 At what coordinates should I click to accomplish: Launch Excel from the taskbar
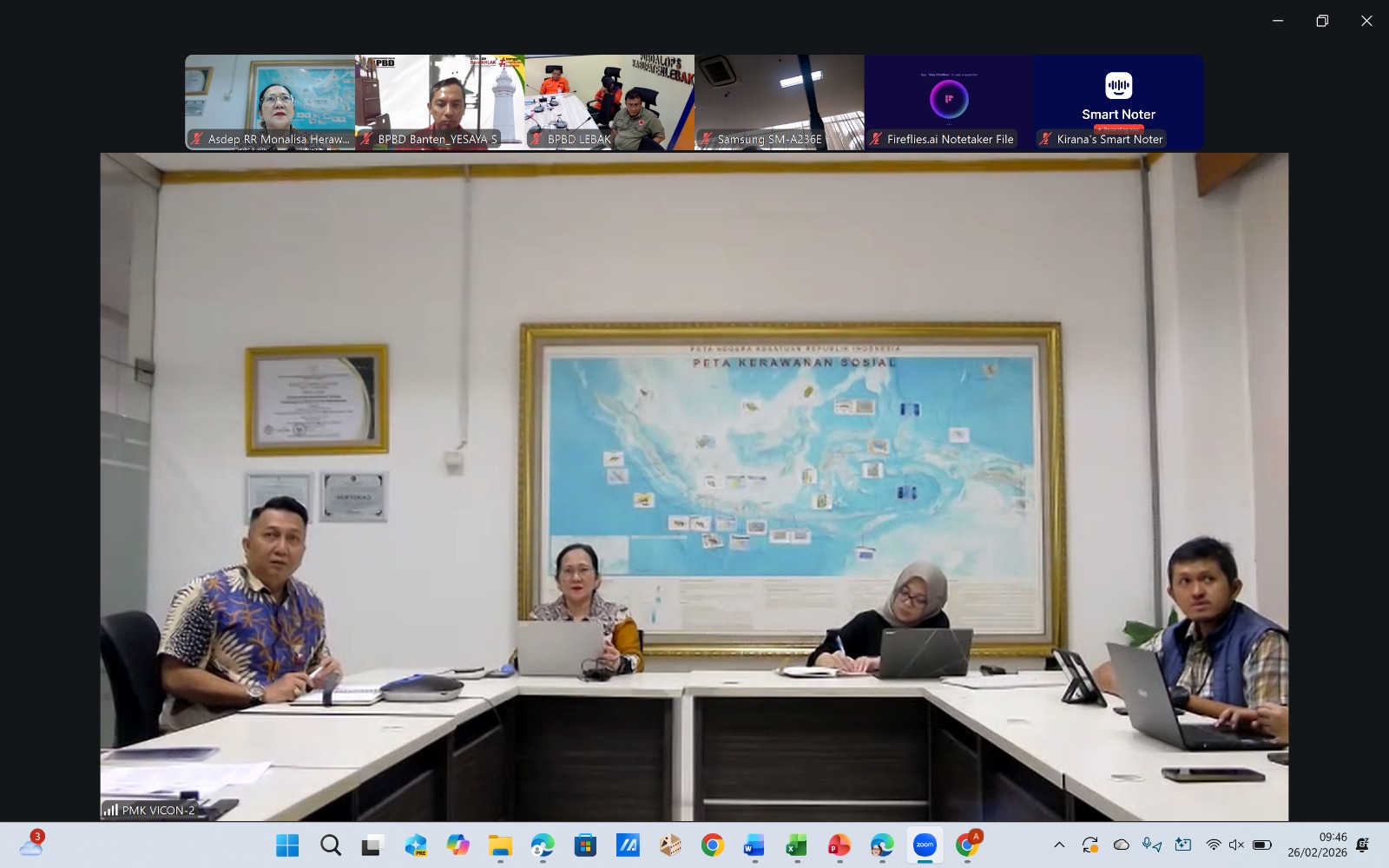796,845
